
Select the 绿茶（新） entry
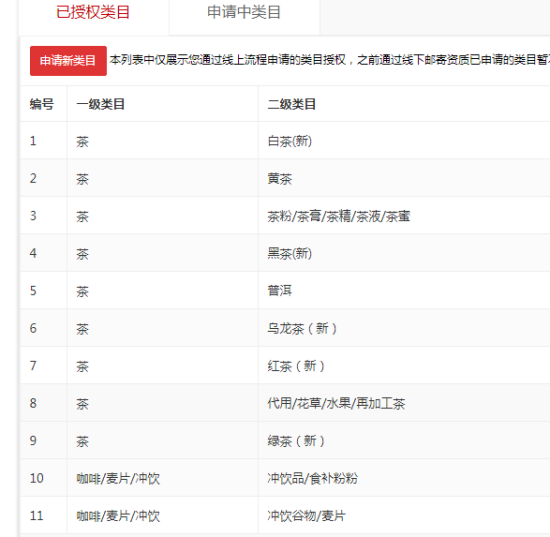pos(296,441)
